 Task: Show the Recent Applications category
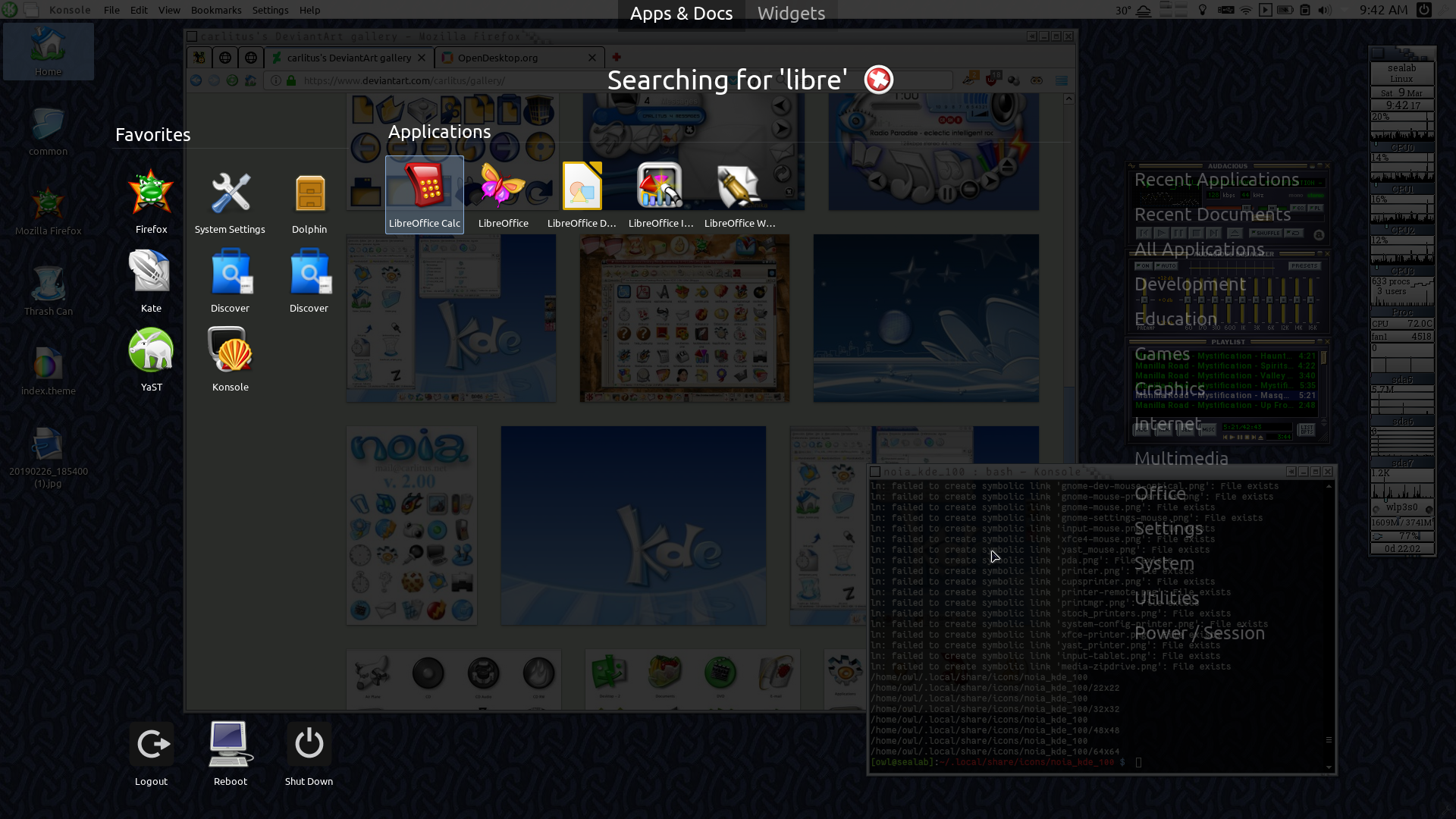pyautogui.click(x=1216, y=180)
